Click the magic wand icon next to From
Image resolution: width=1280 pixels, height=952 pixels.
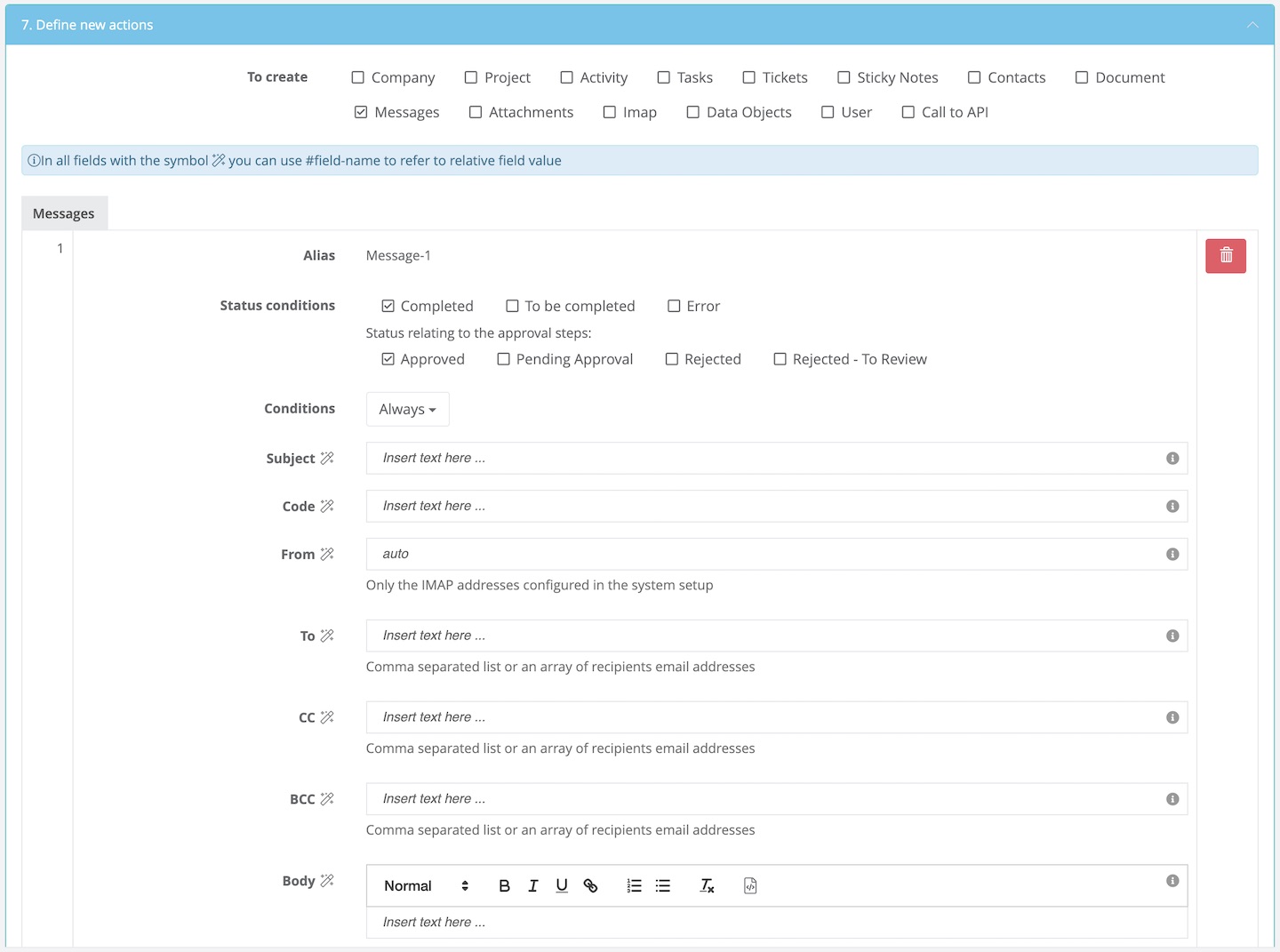(x=328, y=553)
